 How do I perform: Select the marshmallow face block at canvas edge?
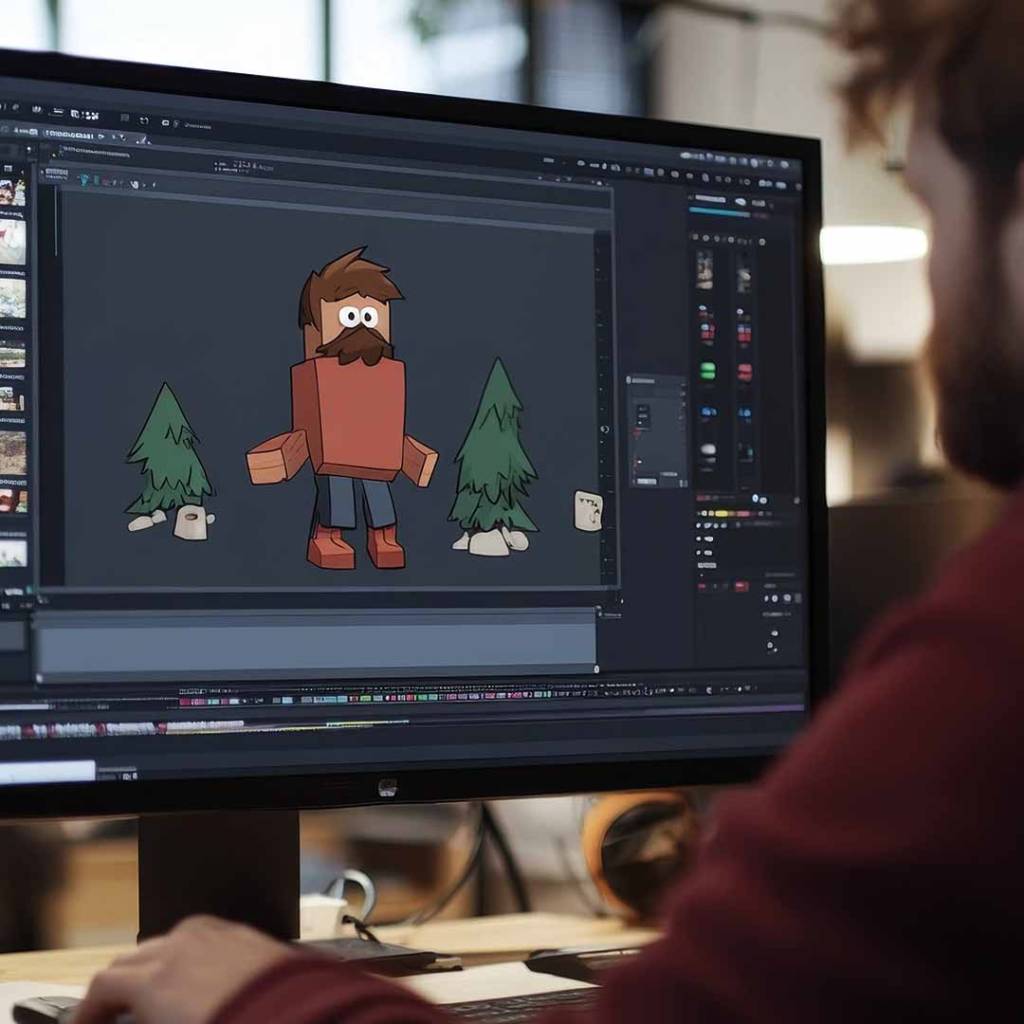click(588, 509)
